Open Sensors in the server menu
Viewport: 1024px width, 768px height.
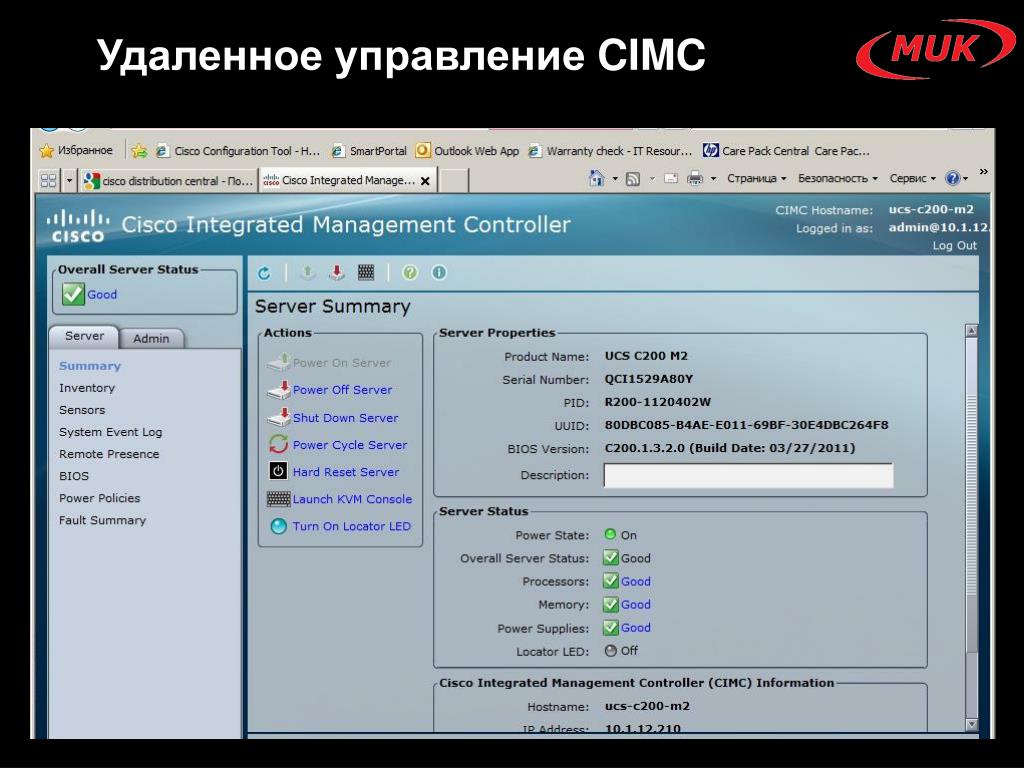pos(82,410)
